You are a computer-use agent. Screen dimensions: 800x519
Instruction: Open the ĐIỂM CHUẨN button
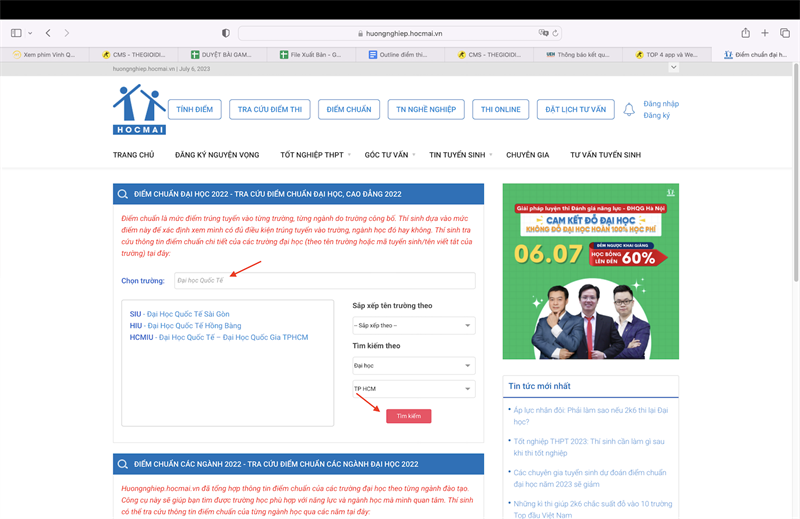(x=349, y=109)
